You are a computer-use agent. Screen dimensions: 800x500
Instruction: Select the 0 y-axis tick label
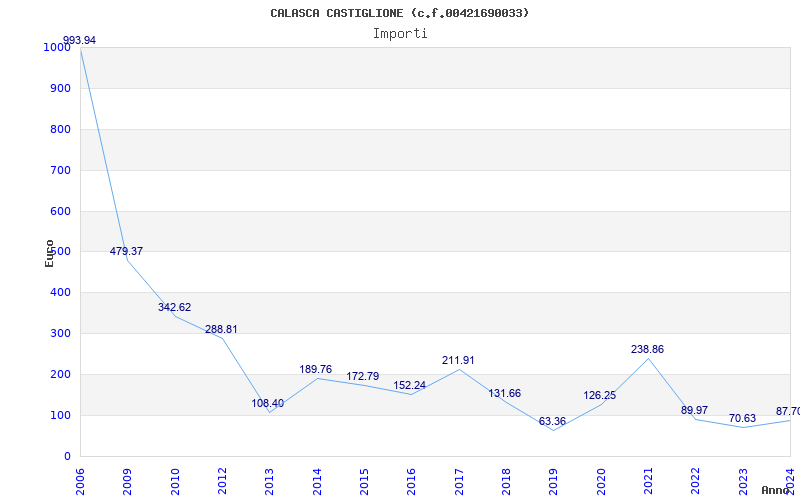[67, 456]
